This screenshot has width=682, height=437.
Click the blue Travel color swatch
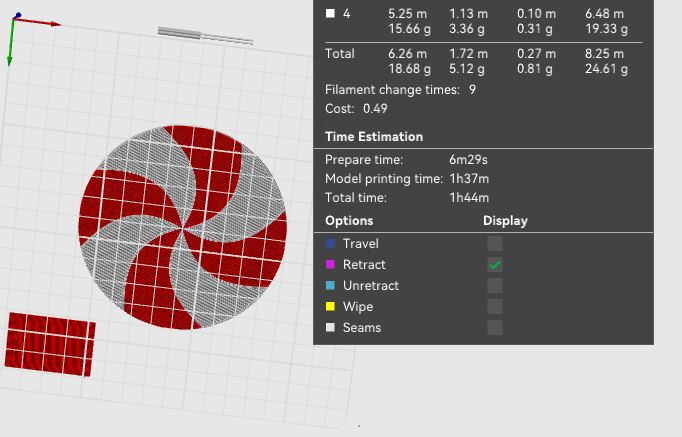point(330,244)
